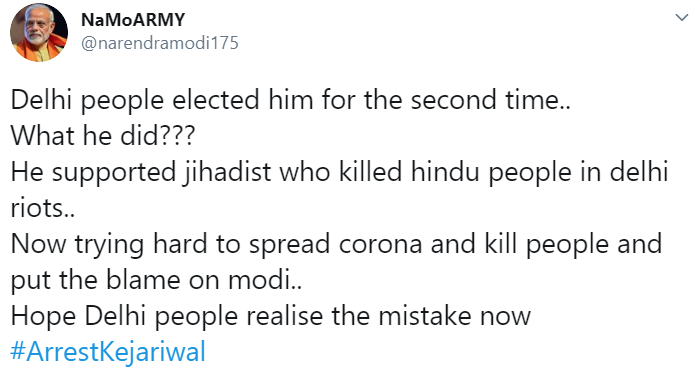The height and width of the screenshot is (368, 699).
Task: Open the @narendramodi175 handle
Action: tap(160, 43)
